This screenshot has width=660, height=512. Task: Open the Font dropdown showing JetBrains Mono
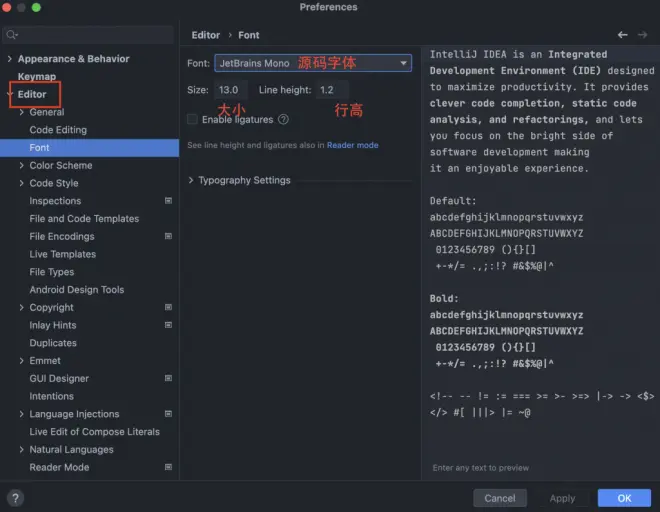coord(313,63)
